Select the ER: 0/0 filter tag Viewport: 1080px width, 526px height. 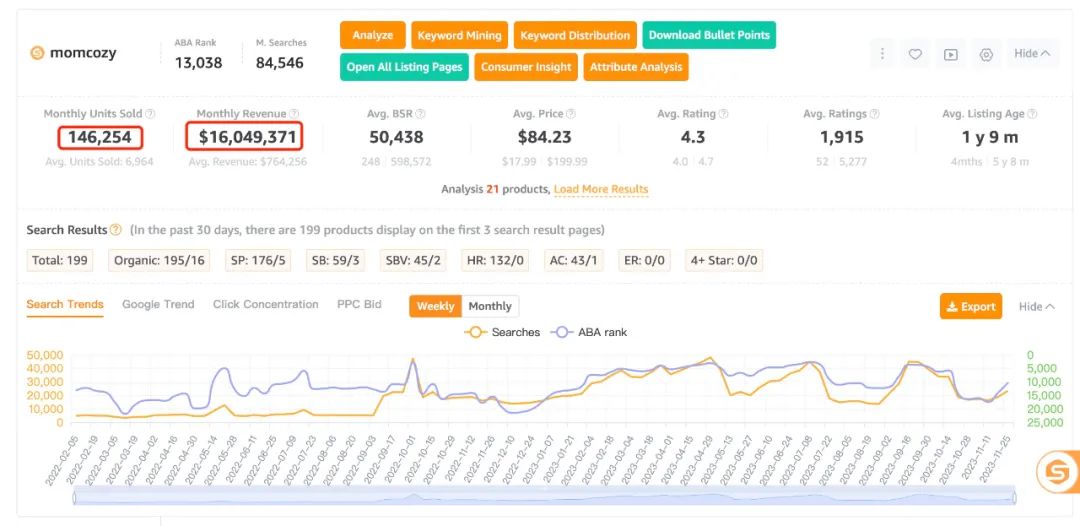(644, 261)
